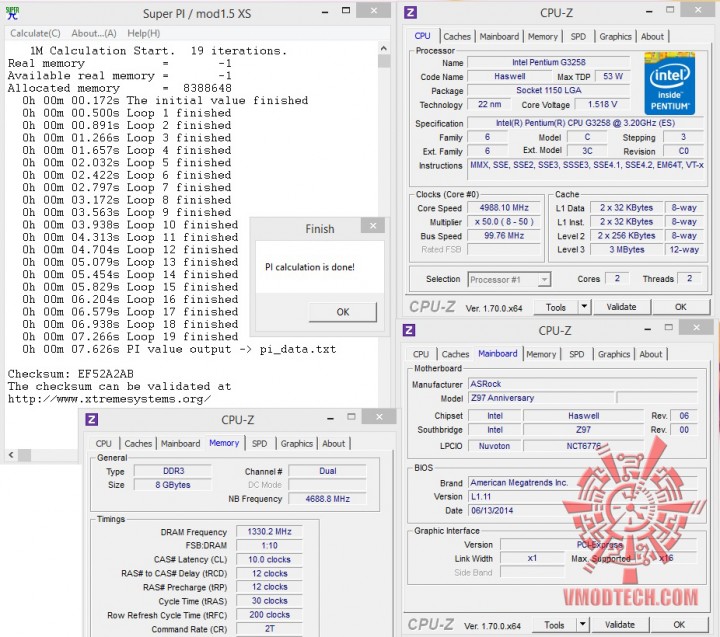Screen dimensions: 720x637
Task: Open the Calculate(C) menu in Super PI
Action: pos(35,33)
